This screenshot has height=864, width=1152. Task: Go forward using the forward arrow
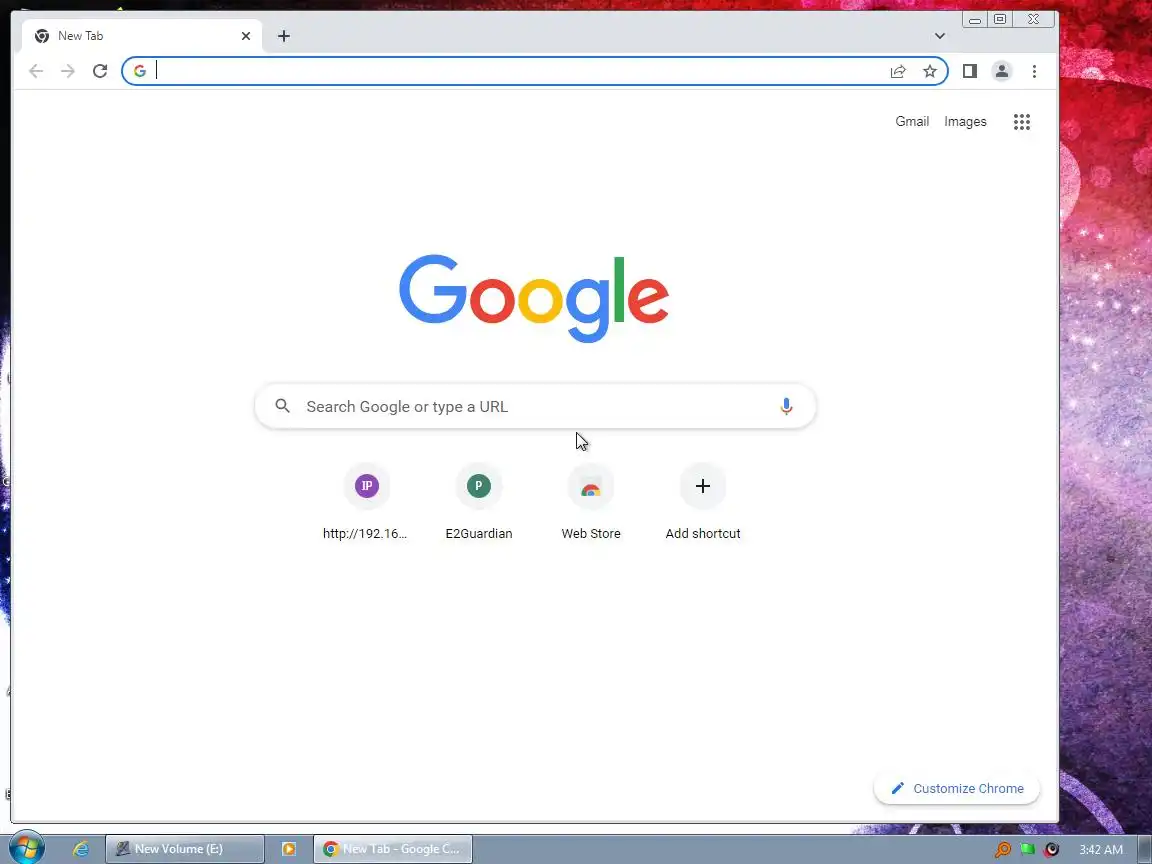pyautogui.click(x=68, y=71)
